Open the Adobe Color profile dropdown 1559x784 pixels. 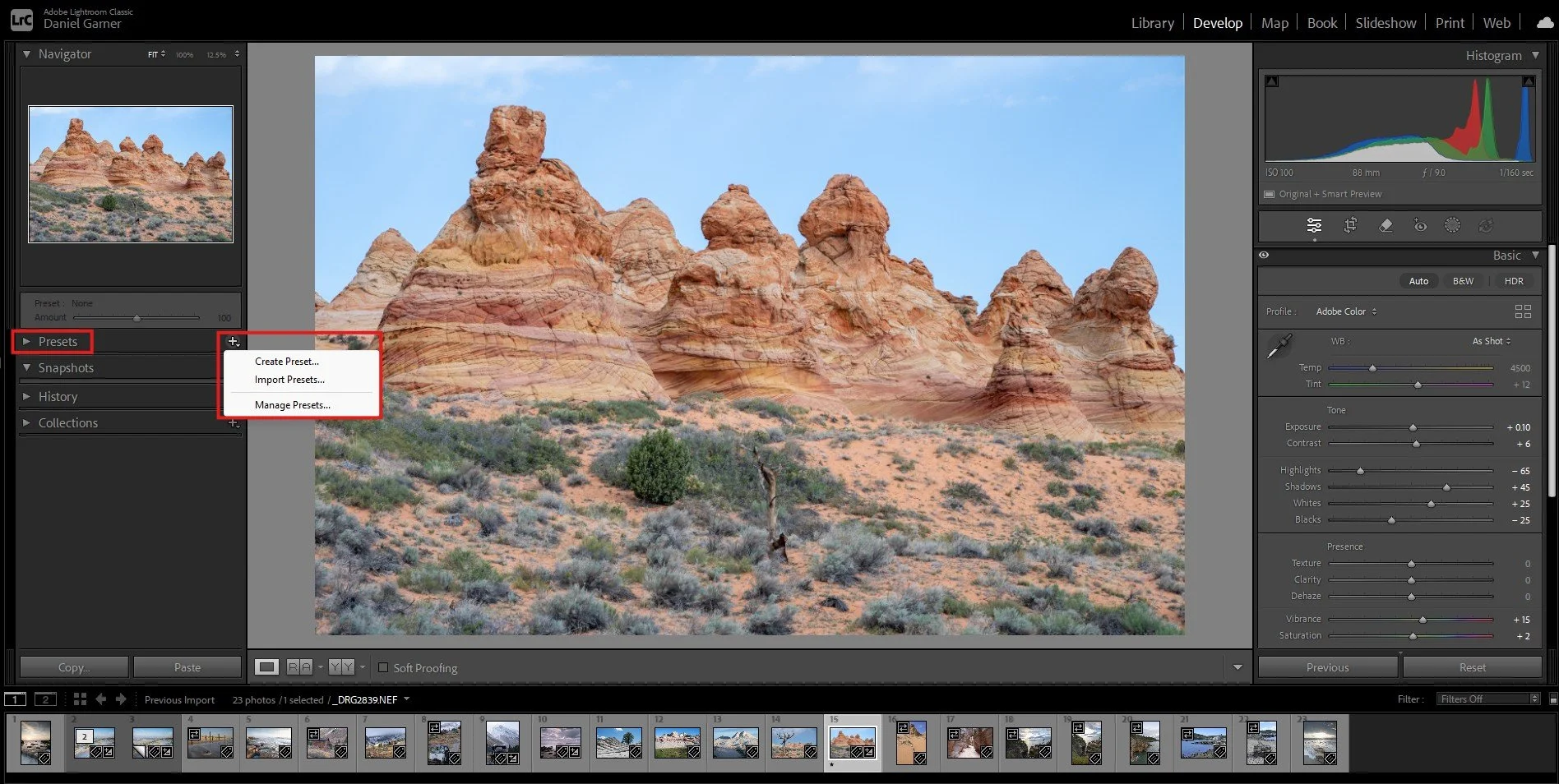(1346, 311)
